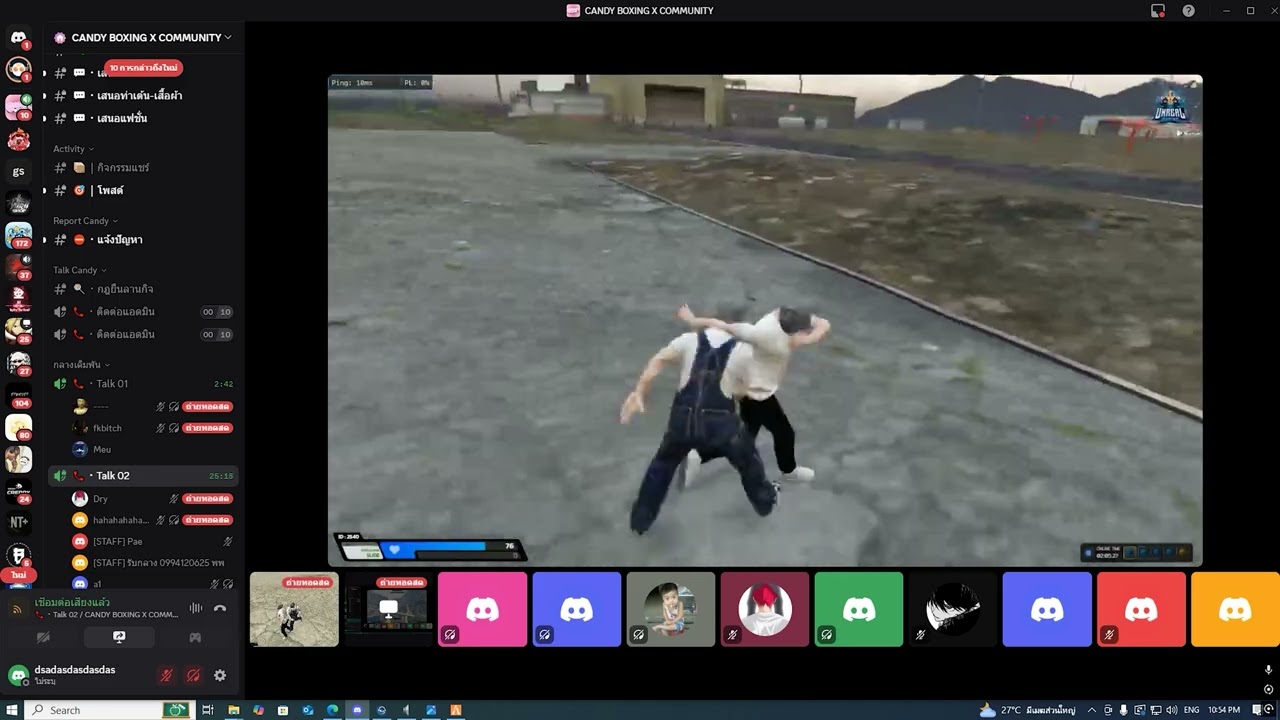Select the green Discord-logo participant tile
The height and width of the screenshot is (720, 1280).
[859, 609]
